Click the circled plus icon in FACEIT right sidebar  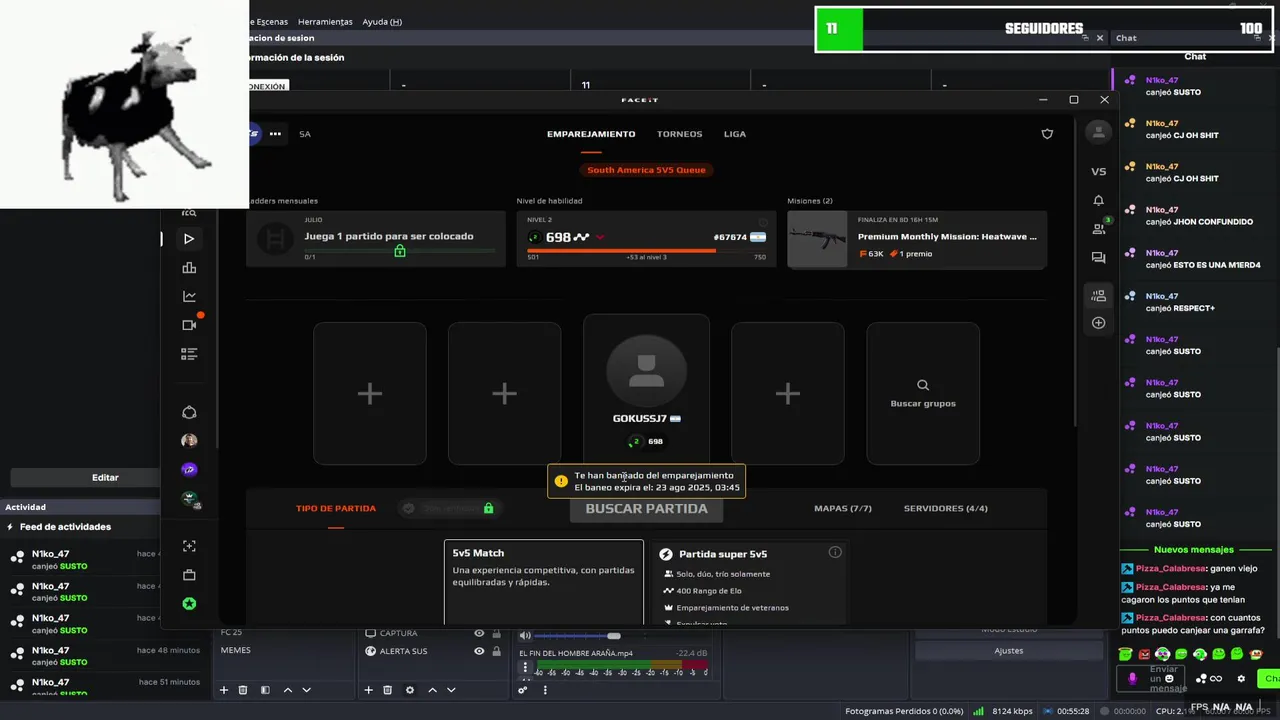pos(1098,323)
